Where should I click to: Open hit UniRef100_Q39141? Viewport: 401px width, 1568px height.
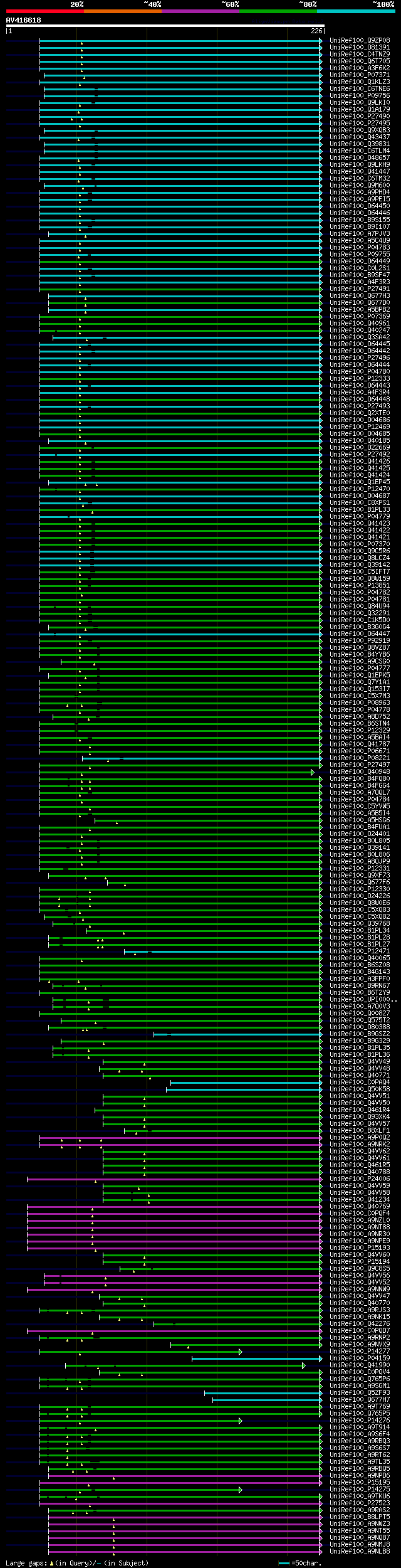360,847
